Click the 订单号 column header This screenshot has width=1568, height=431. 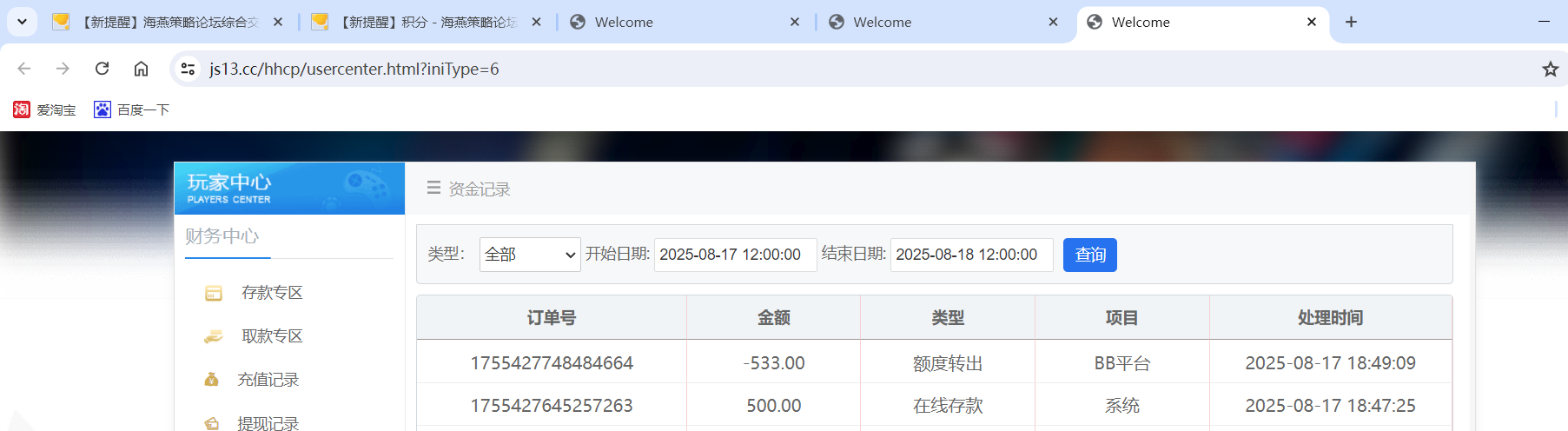click(552, 318)
